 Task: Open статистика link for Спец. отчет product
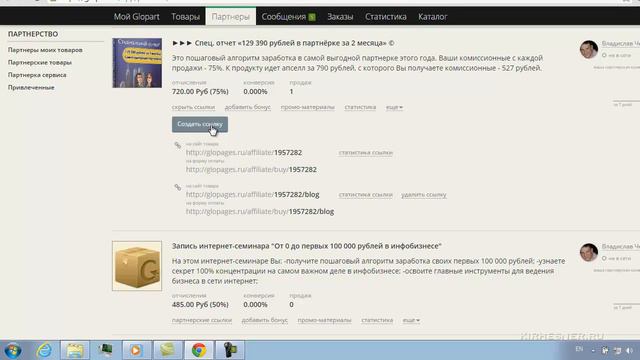[360, 107]
